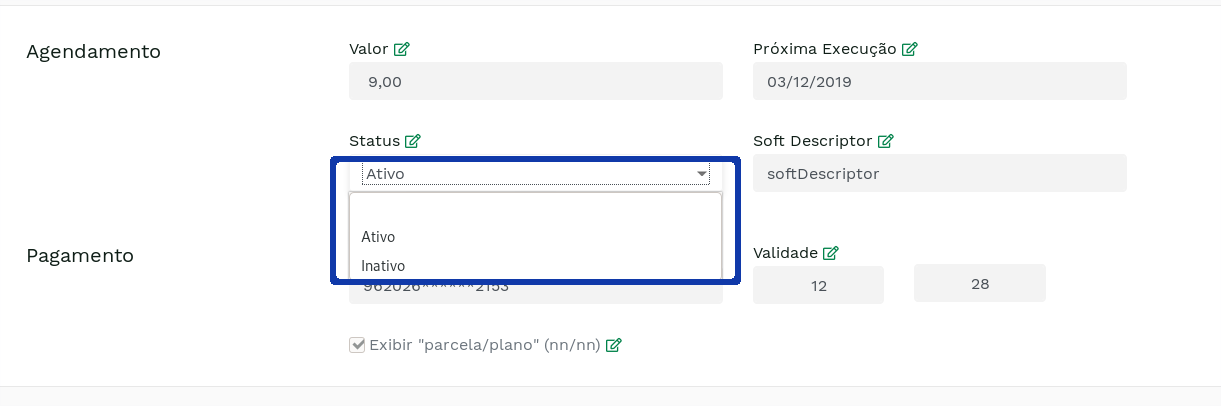Edit the Soft Descriptor via pencil icon

[885, 141]
